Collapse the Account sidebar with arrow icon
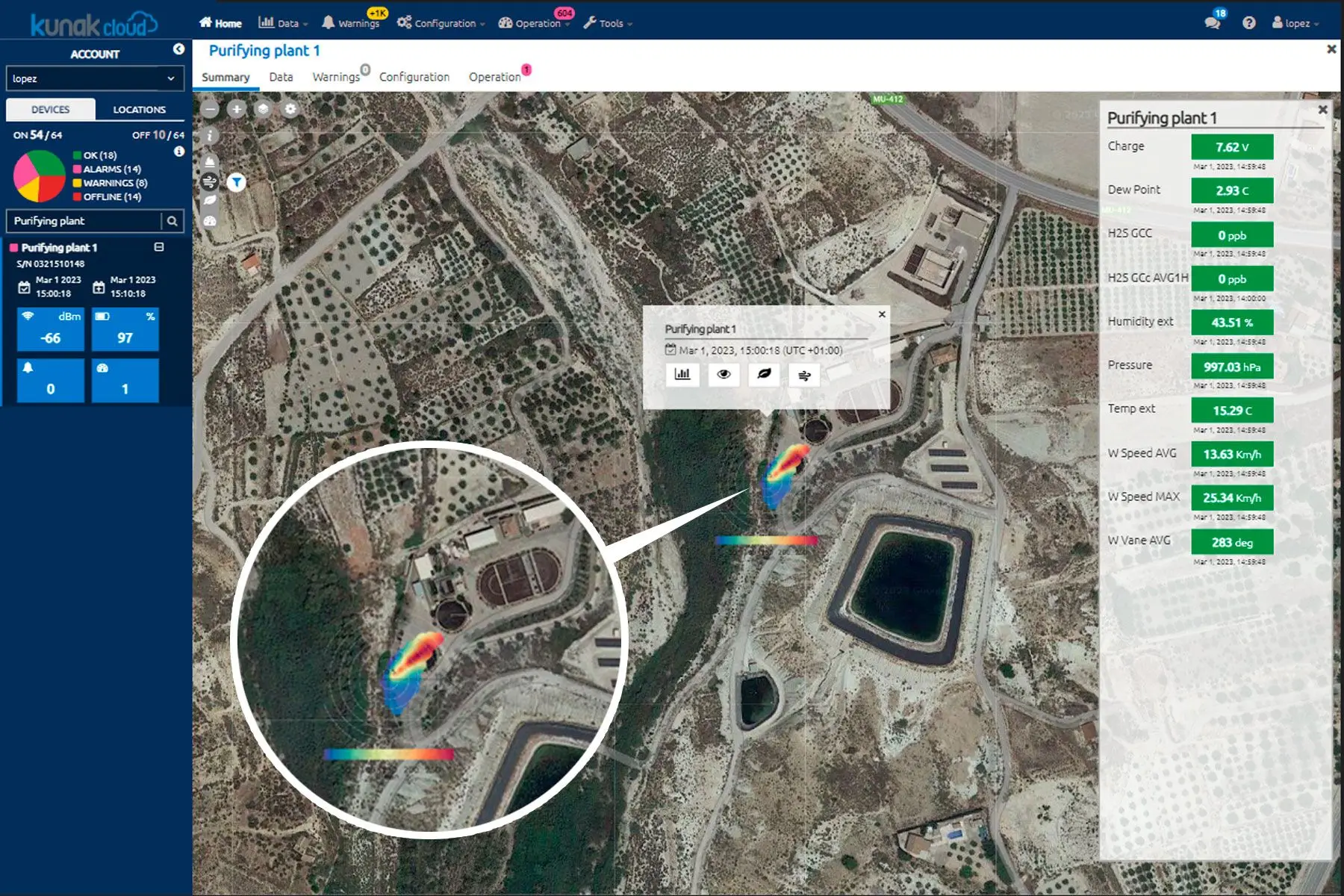This screenshot has height=896, width=1344. point(178,49)
